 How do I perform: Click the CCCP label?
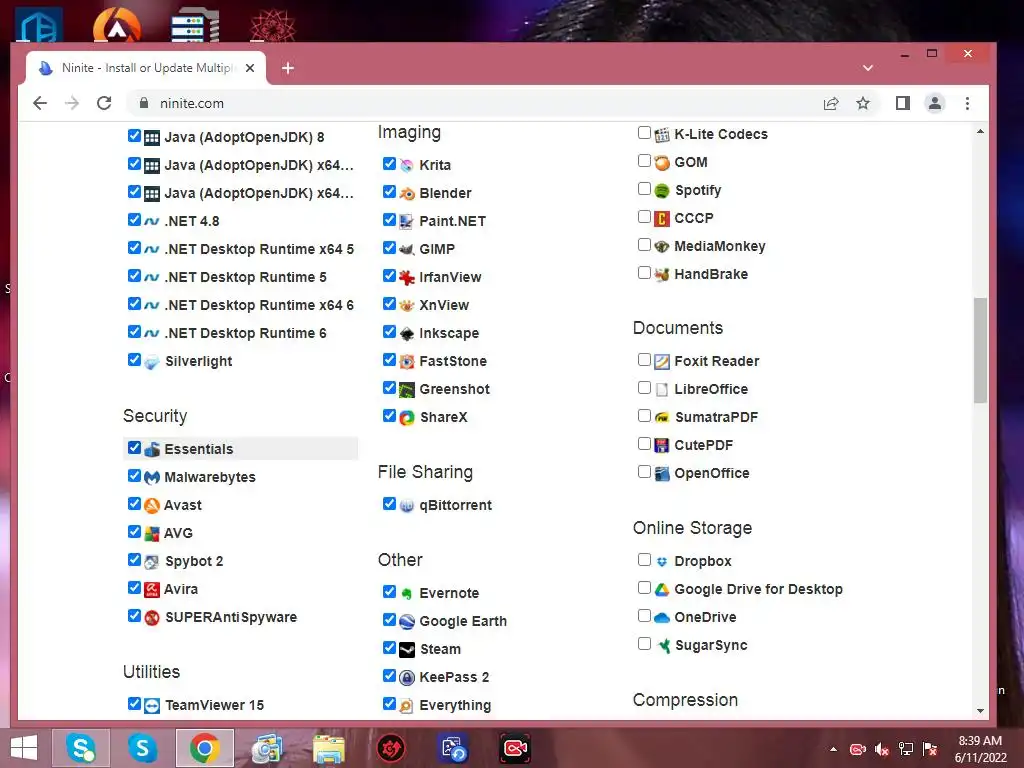coord(694,218)
